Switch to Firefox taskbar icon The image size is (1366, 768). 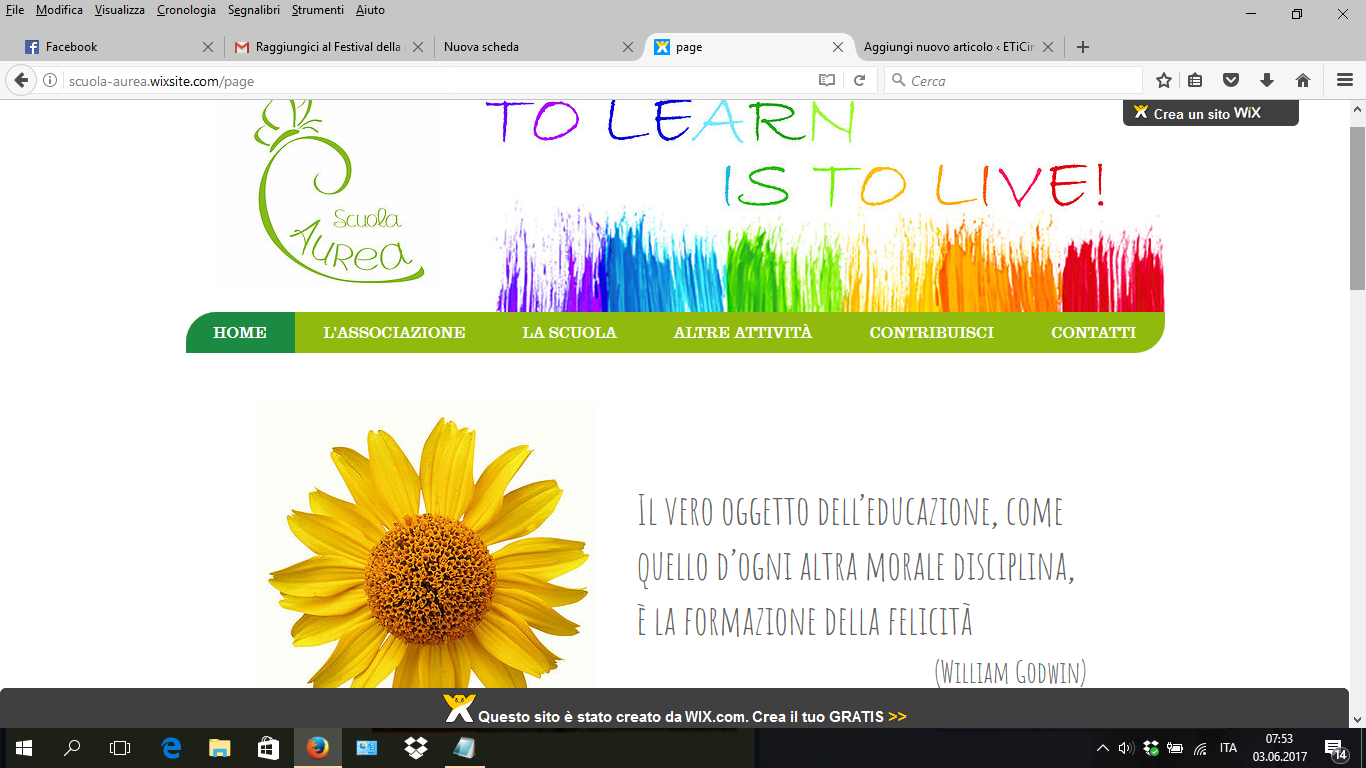pyautogui.click(x=318, y=747)
